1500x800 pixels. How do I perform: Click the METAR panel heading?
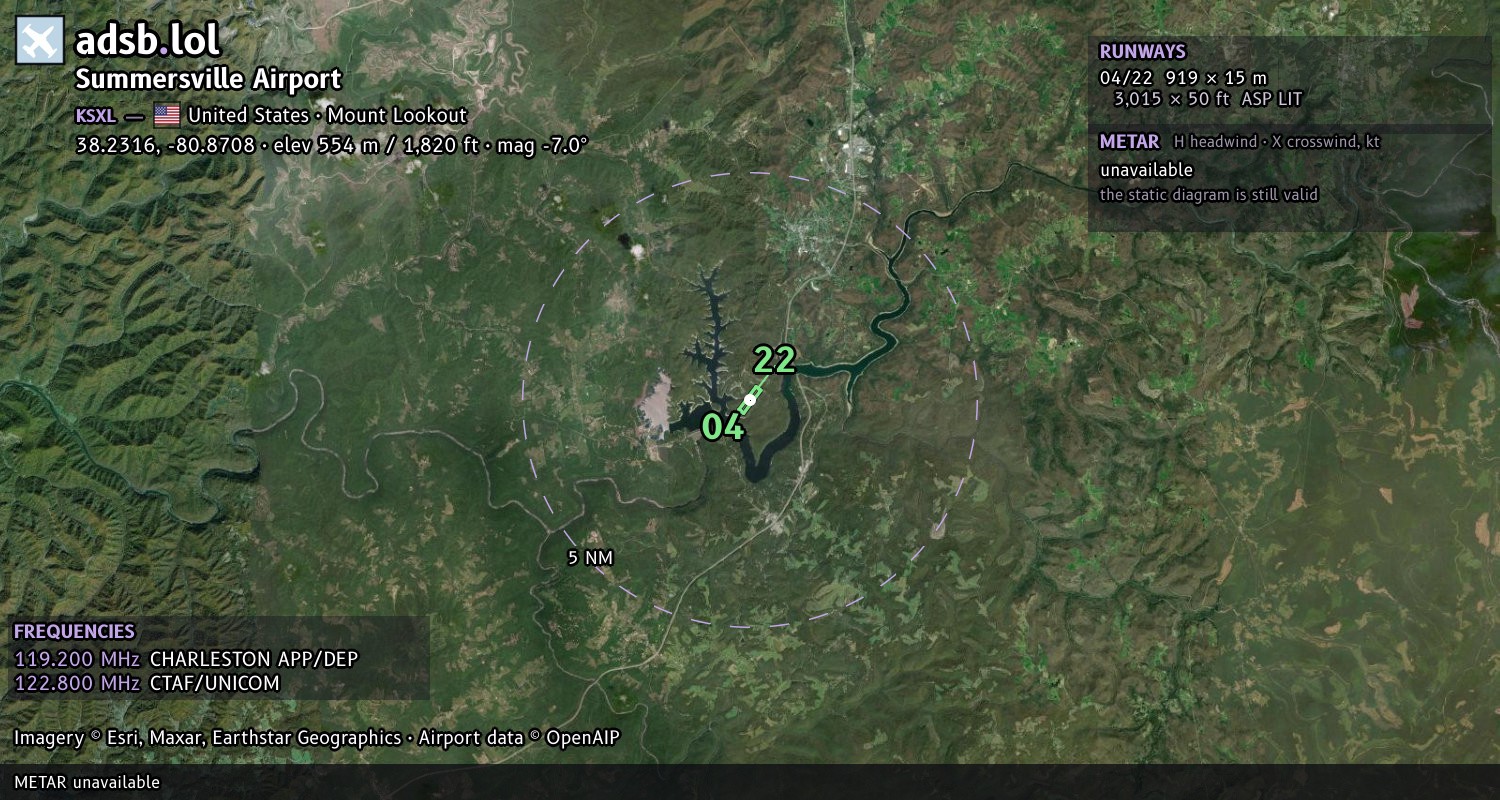(x=1129, y=142)
